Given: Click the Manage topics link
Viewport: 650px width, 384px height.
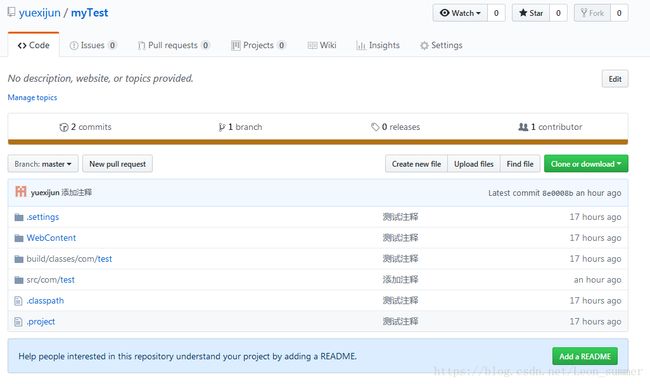Looking at the screenshot, I should pyautogui.click(x=32, y=97).
